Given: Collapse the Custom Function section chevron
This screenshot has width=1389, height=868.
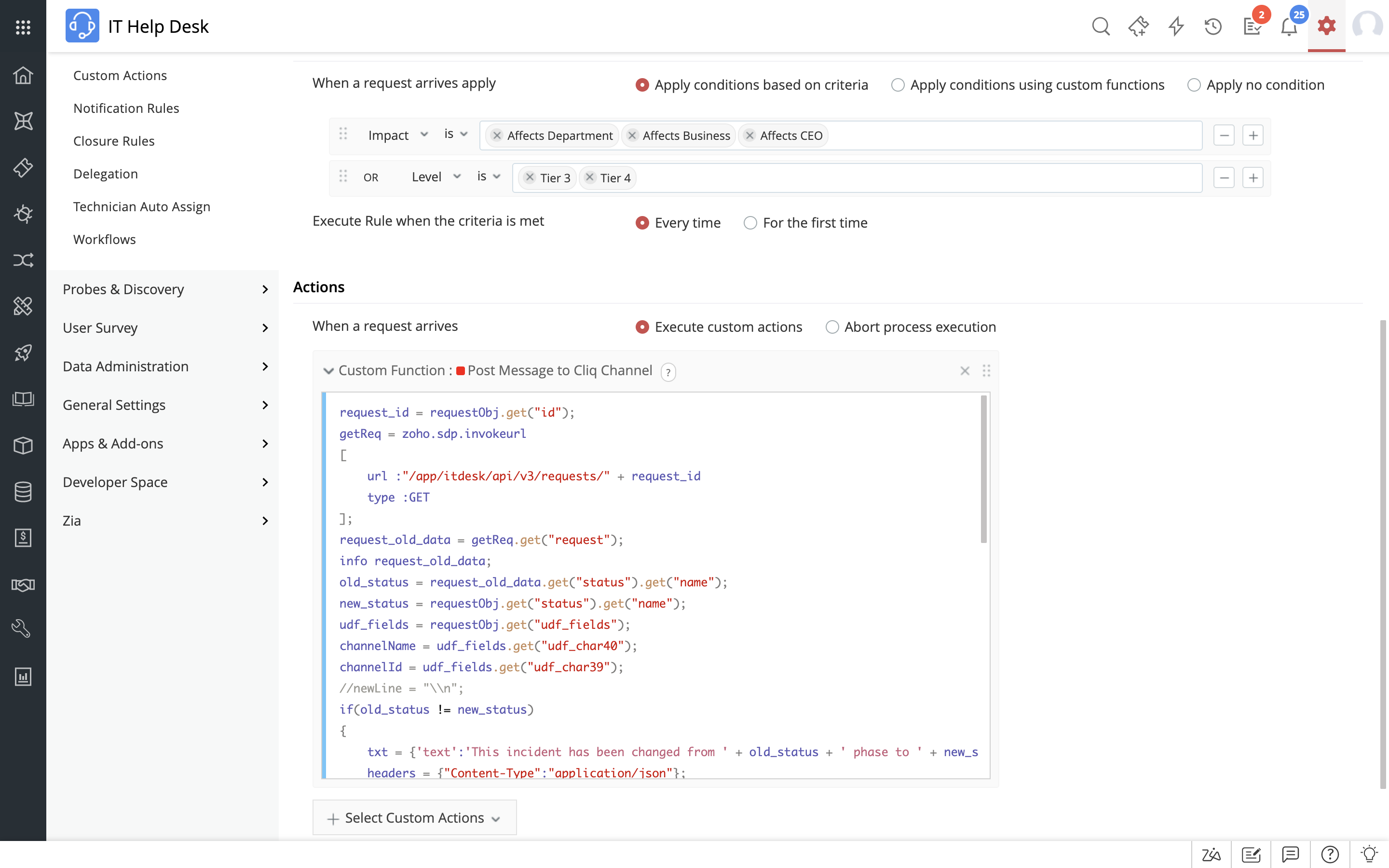Looking at the screenshot, I should [328, 371].
